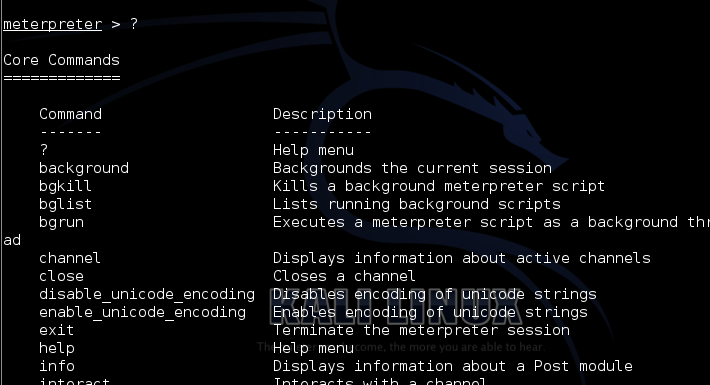Click the 'info' command name
The height and width of the screenshot is (385, 710).
click(x=57, y=366)
